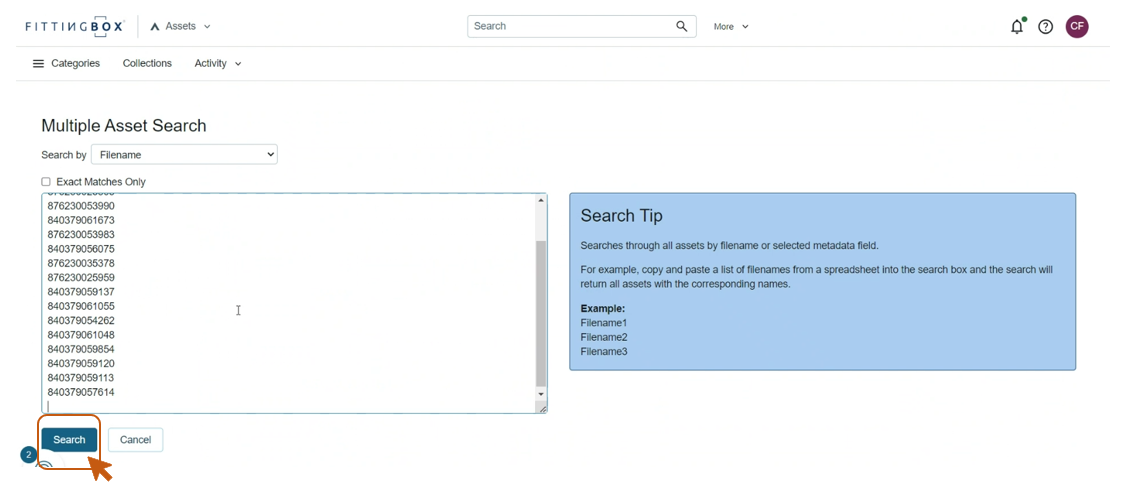Image resolution: width=1130 pixels, height=483 pixels.
Task: Click the Assets triangle logo icon
Action: 155,27
